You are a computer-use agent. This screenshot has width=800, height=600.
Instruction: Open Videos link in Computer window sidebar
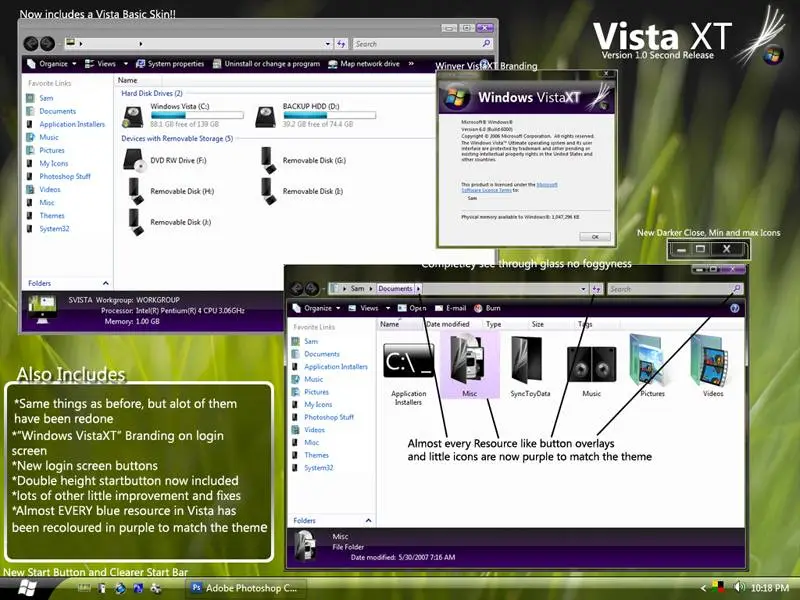click(49, 189)
